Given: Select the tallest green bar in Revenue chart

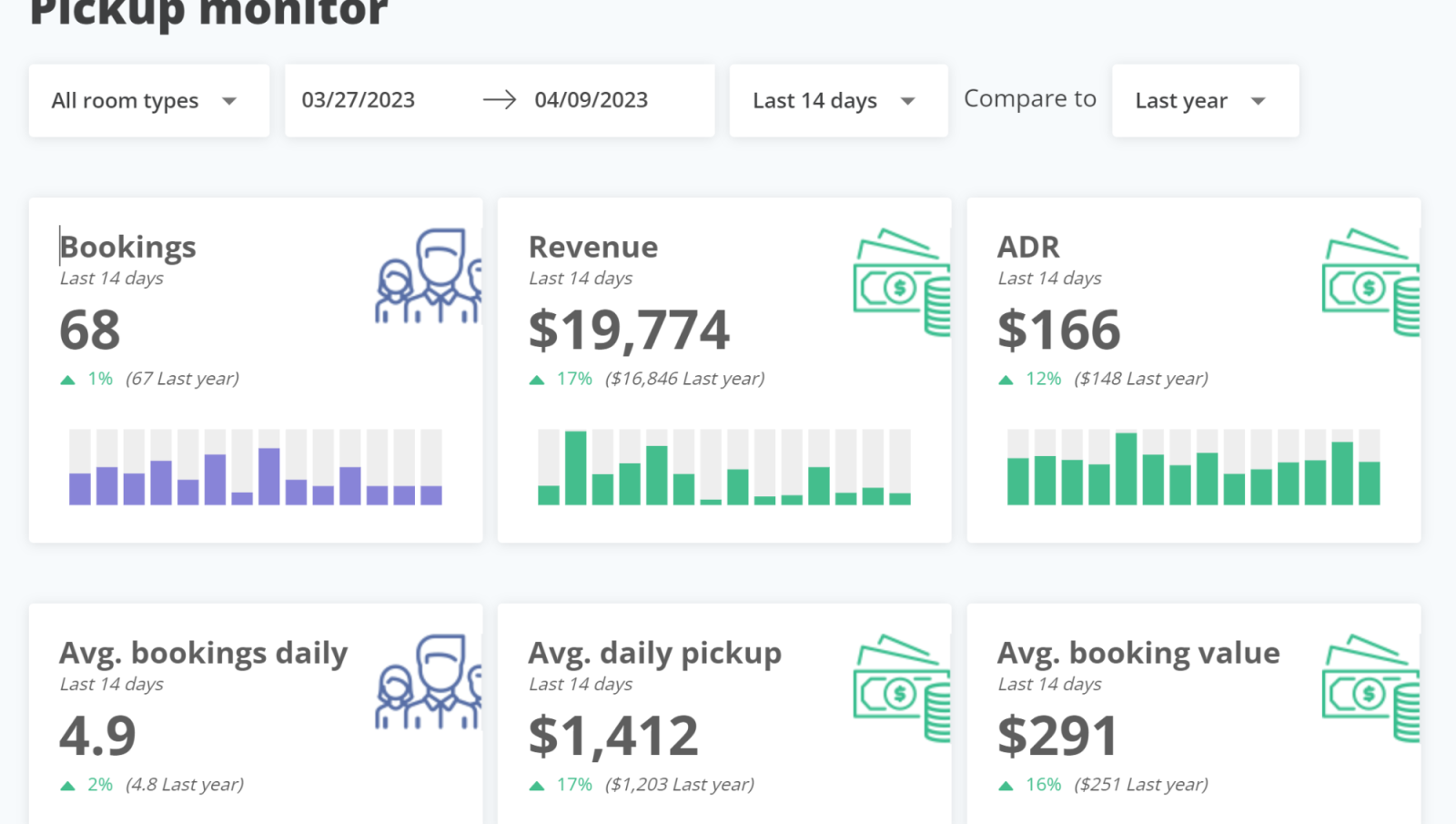Looking at the screenshot, I should click(x=575, y=468).
